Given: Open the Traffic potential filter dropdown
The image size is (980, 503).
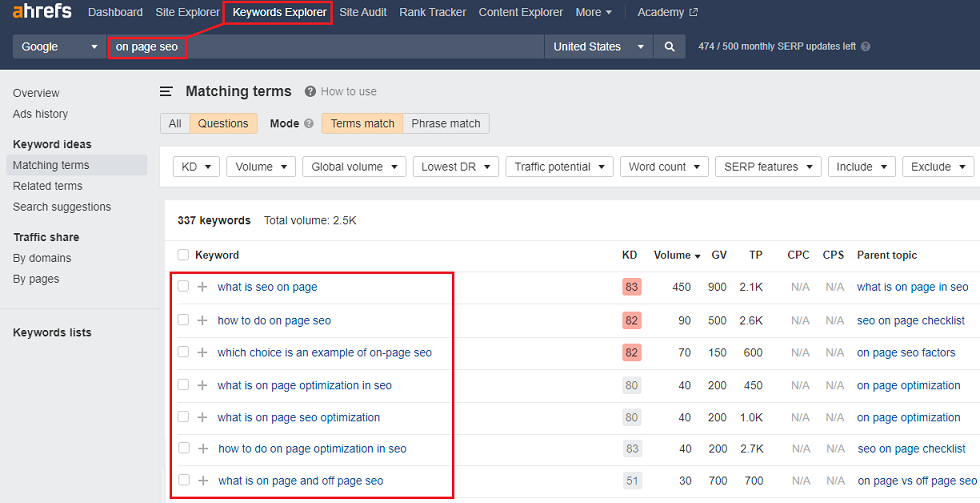Looking at the screenshot, I should pyautogui.click(x=559, y=167).
